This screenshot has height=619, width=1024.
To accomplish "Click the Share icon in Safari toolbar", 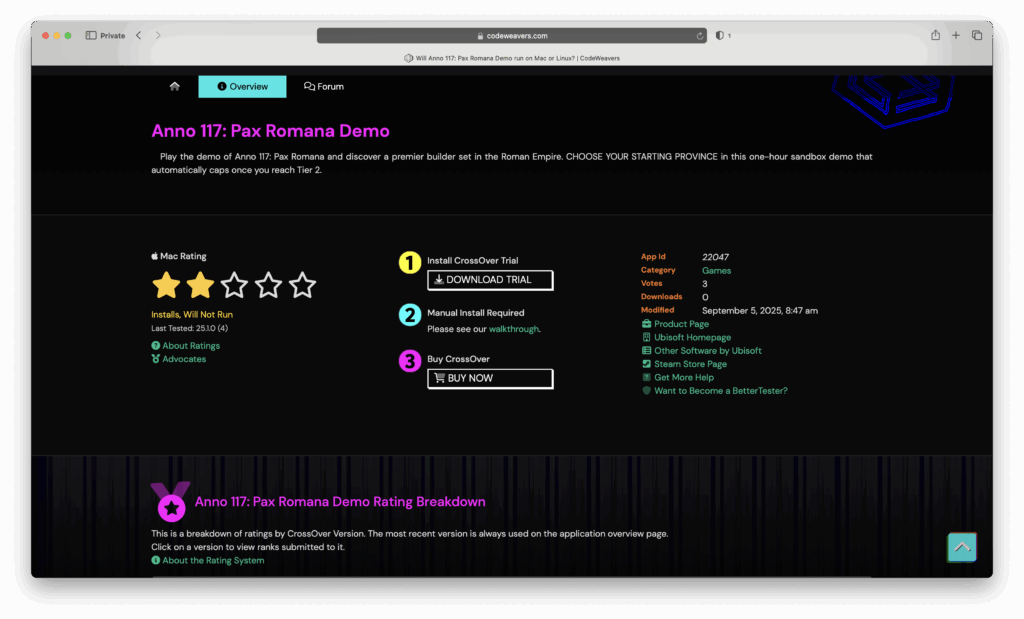I will [x=935, y=35].
